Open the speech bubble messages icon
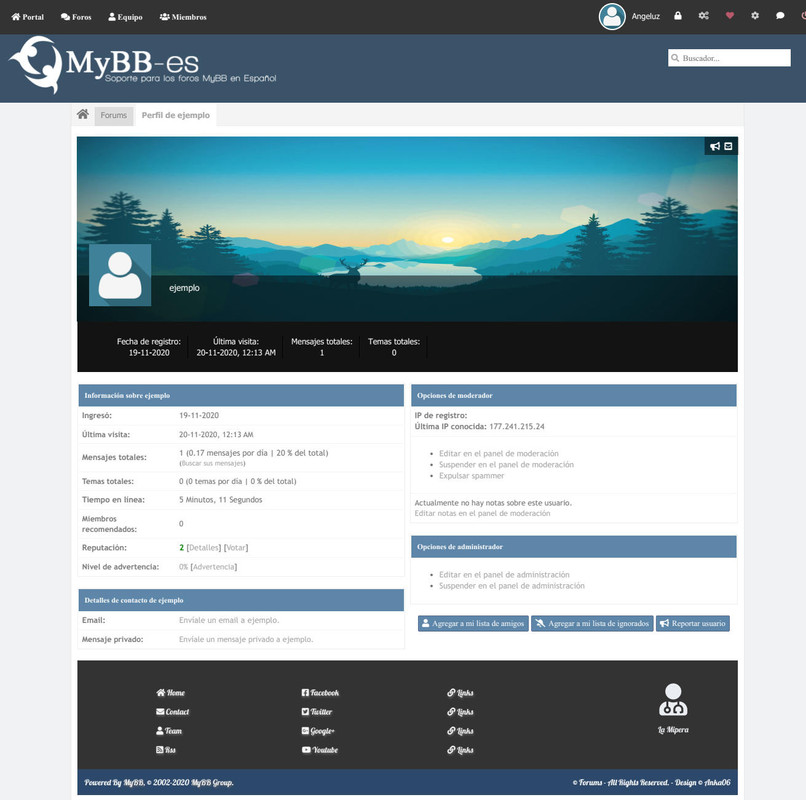Screen dimensions: 806x800 point(780,16)
